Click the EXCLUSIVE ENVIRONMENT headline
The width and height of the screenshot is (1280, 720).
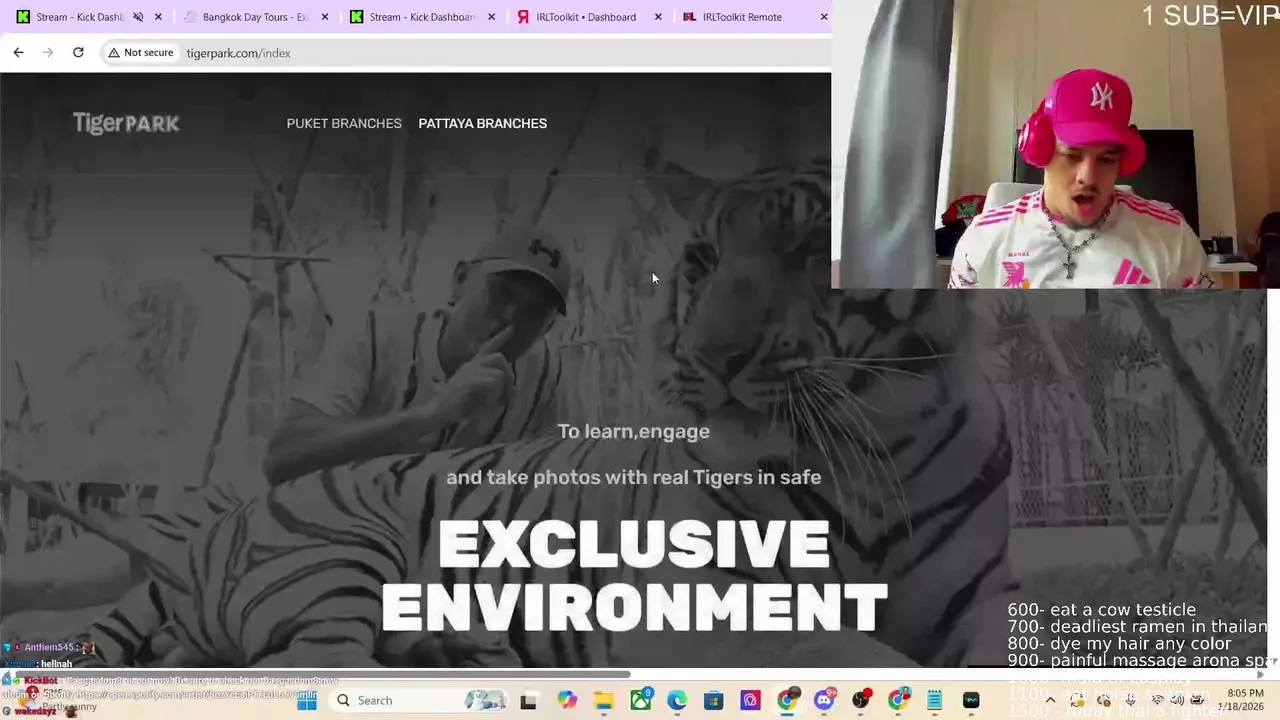click(x=634, y=576)
